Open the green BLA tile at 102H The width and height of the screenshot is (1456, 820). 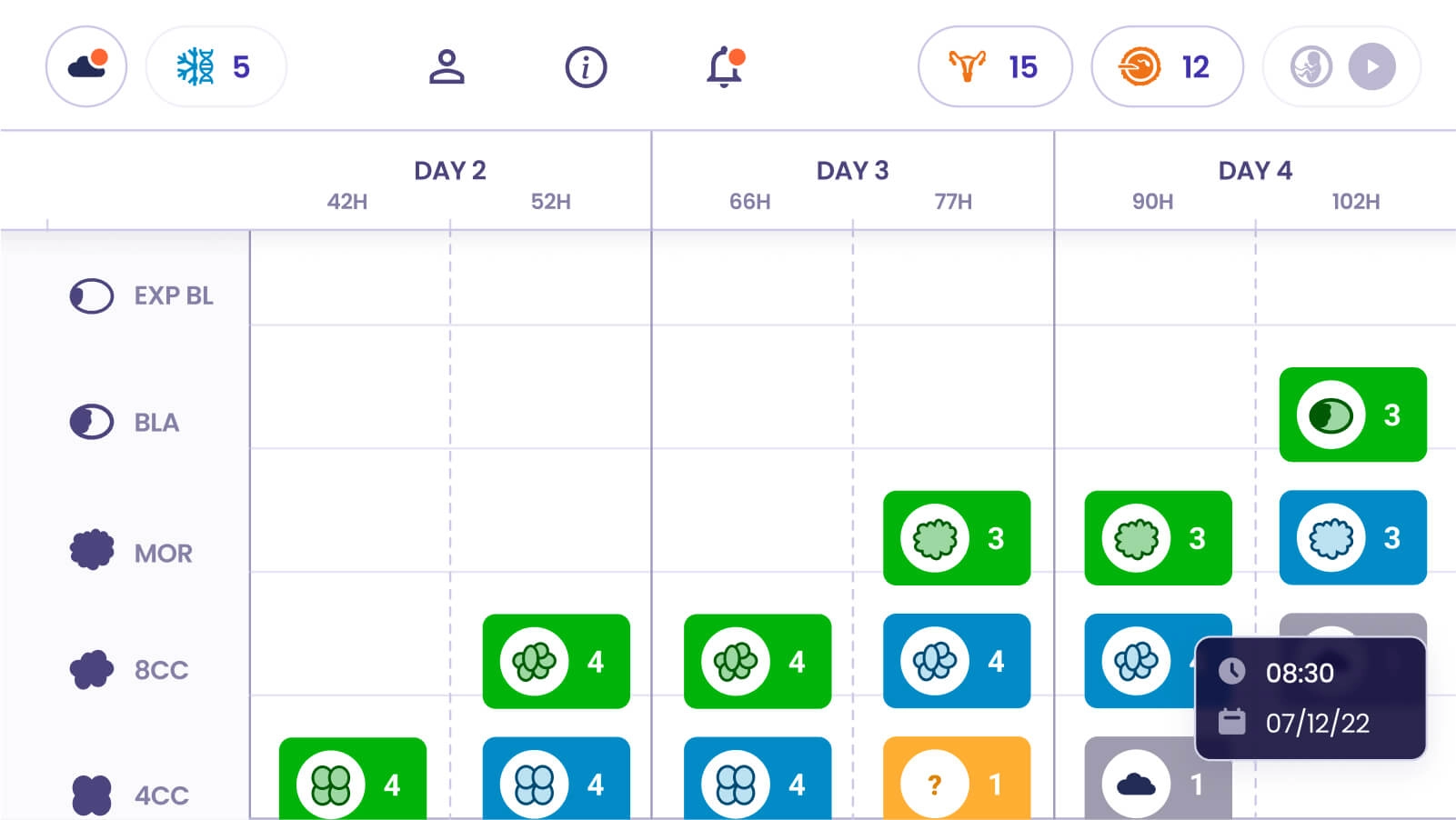(x=1352, y=415)
